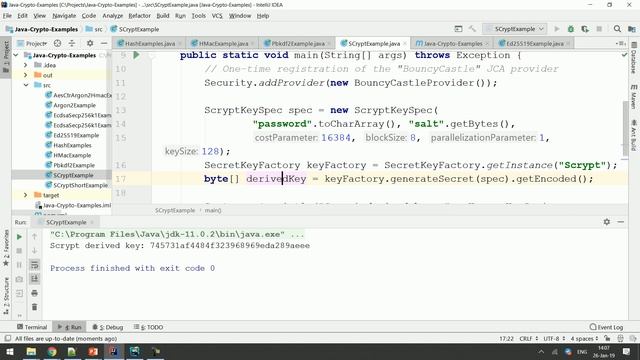Click main() breadcrumb below editor
This screenshot has height=360, width=640.
[x=213, y=210]
